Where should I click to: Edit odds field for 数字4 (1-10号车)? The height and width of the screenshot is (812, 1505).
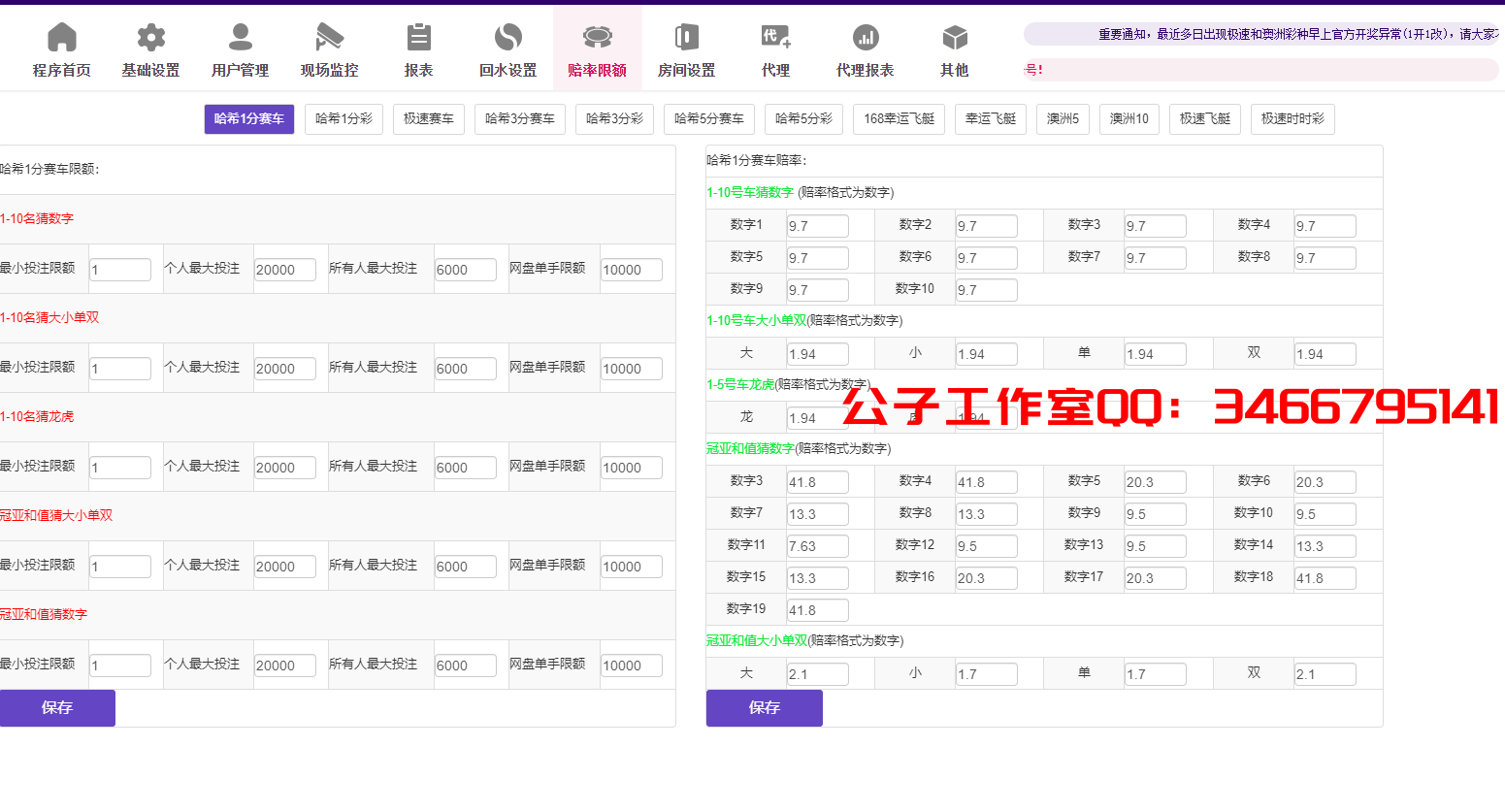(x=1325, y=226)
